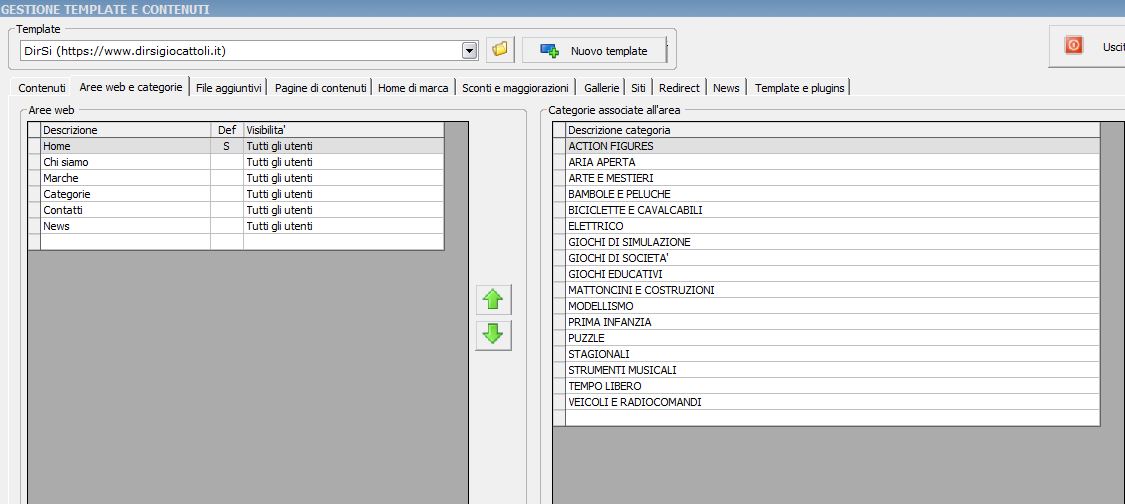This screenshot has width=1125, height=504.
Task: Click the Def cell S of Home row
Action: pos(227,146)
